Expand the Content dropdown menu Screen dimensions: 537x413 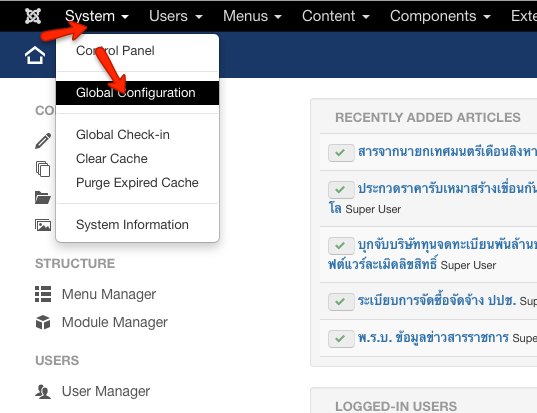[336, 16]
